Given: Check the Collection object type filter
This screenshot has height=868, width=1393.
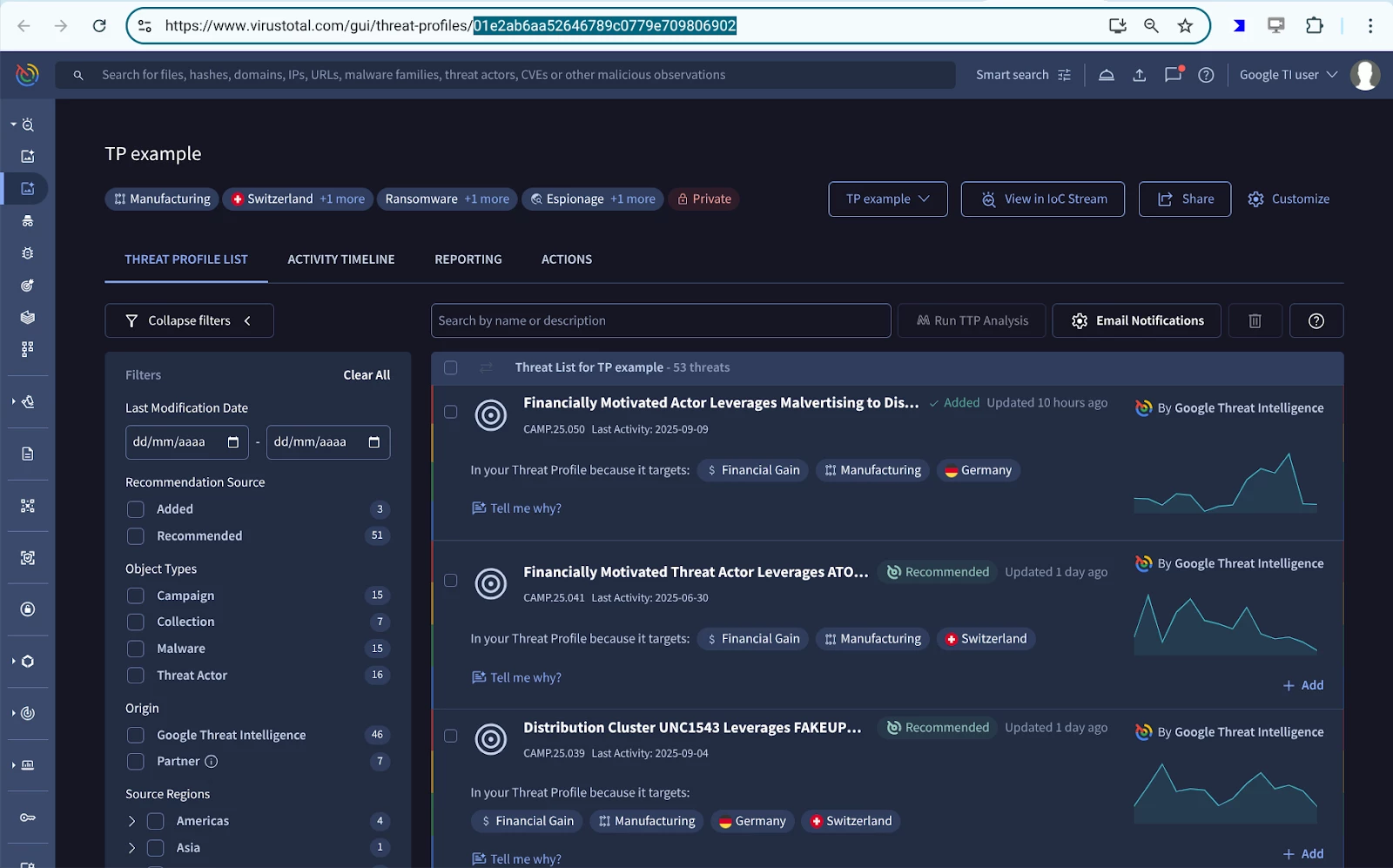Looking at the screenshot, I should 136,622.
